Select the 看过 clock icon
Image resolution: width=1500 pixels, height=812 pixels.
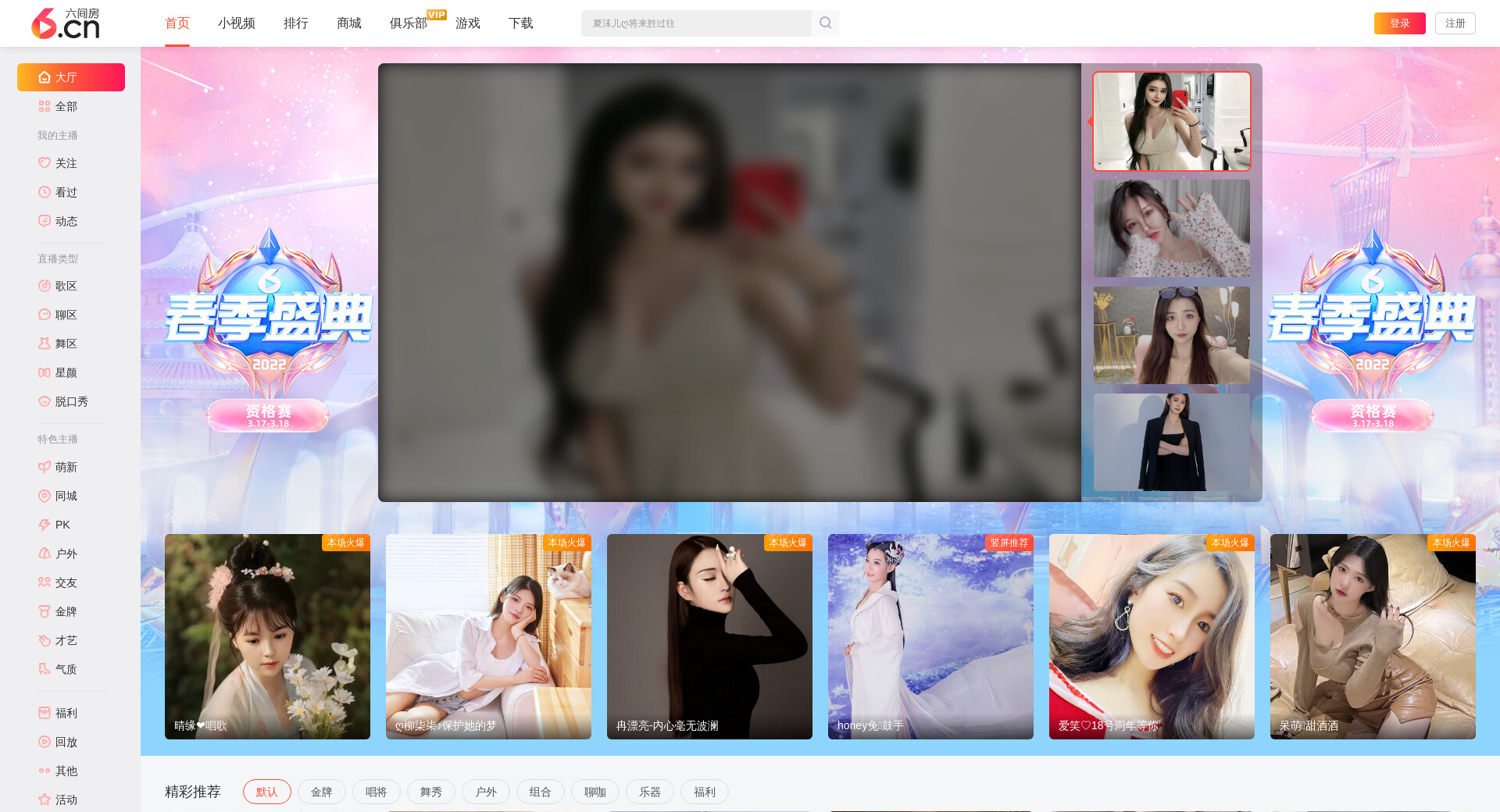click(45, 192)
